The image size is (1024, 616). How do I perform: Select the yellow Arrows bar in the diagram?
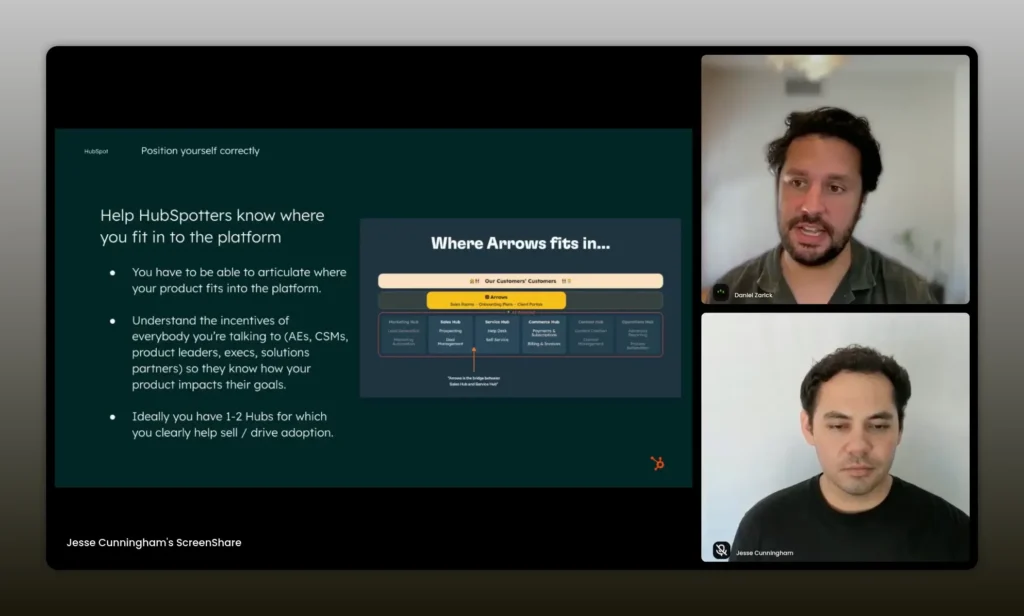click(496, 300)
